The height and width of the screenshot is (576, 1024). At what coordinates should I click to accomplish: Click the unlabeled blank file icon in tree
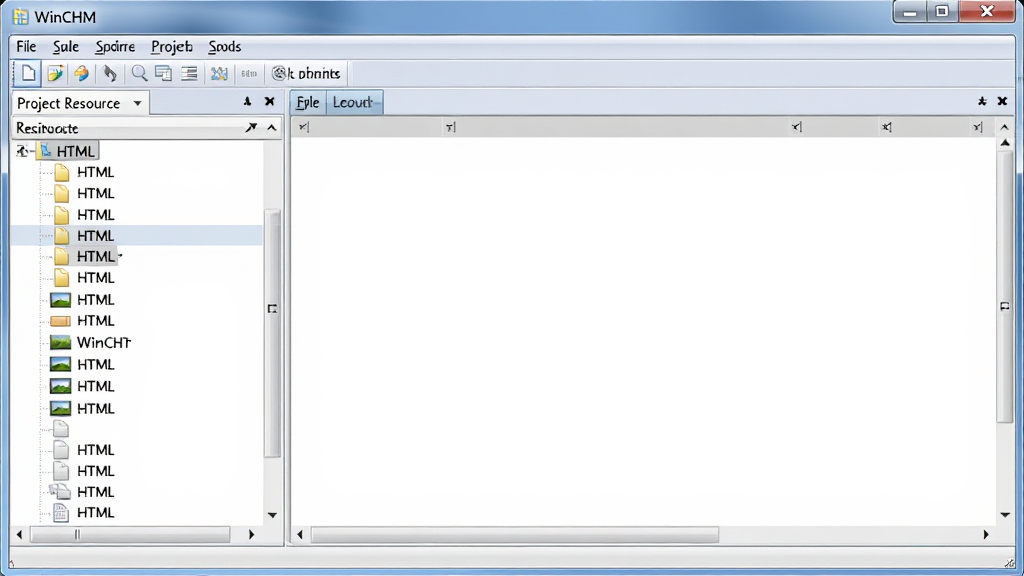61,428
